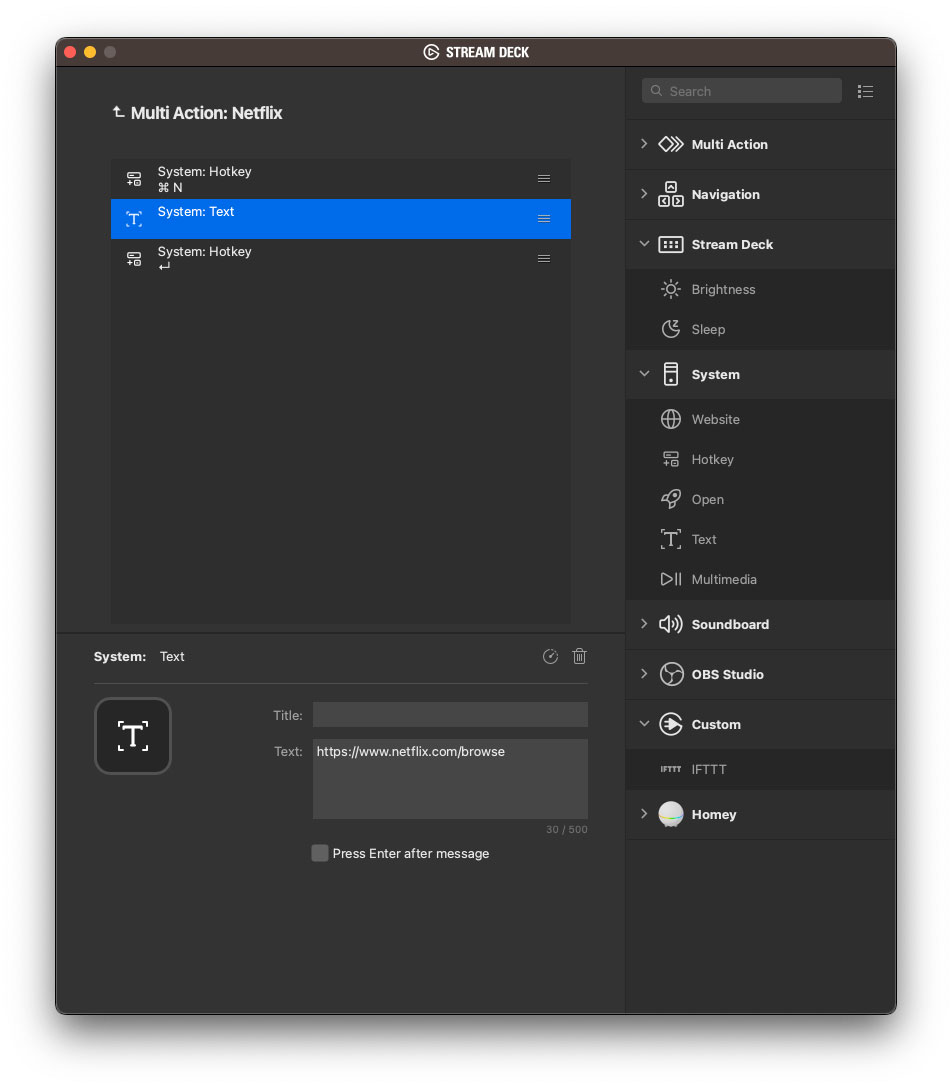Toggle the action list view icon next to Search
This screenshot has height=1088, width=952.
click(x=865, y=92)
